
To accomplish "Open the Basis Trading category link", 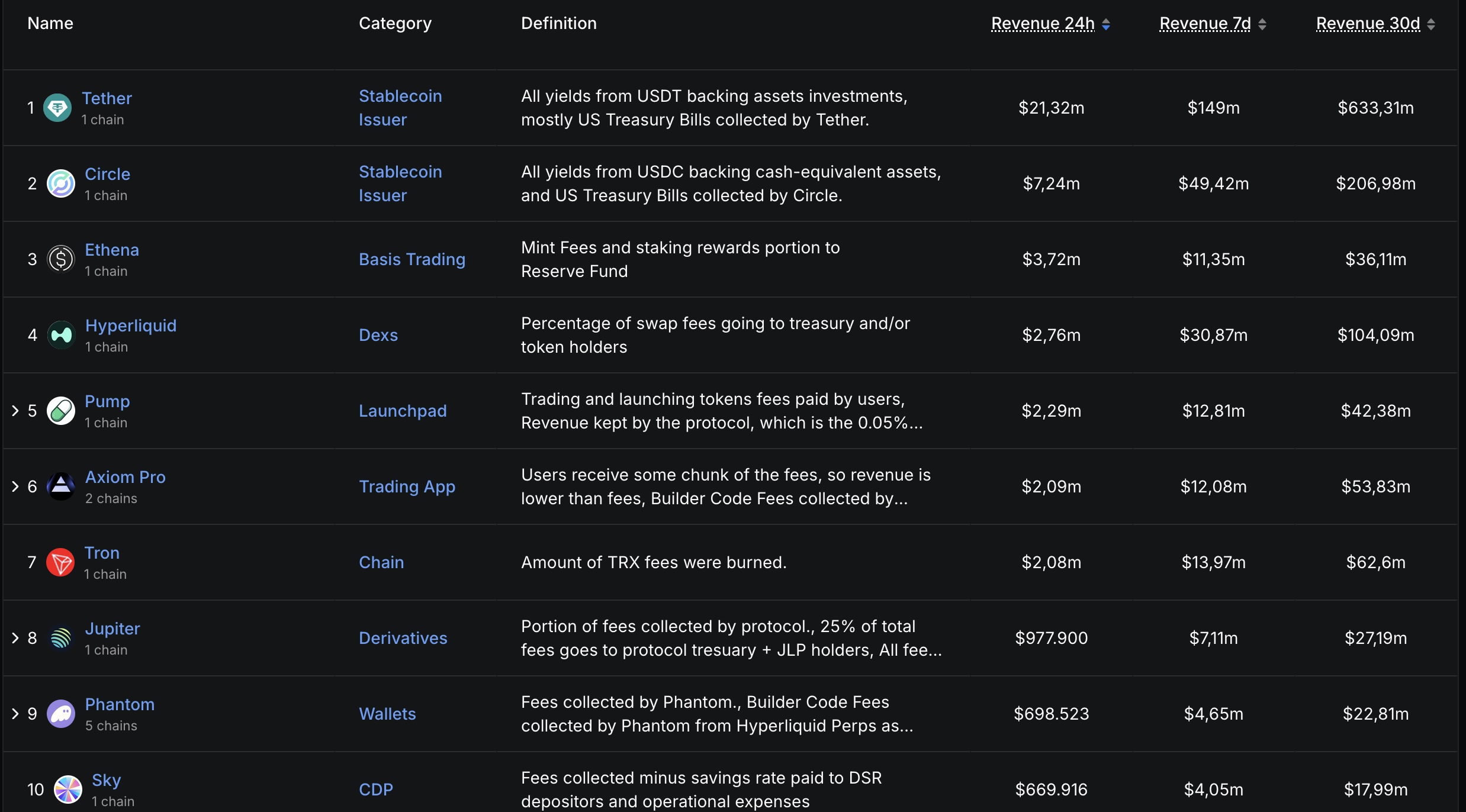I will pos(412,259).
